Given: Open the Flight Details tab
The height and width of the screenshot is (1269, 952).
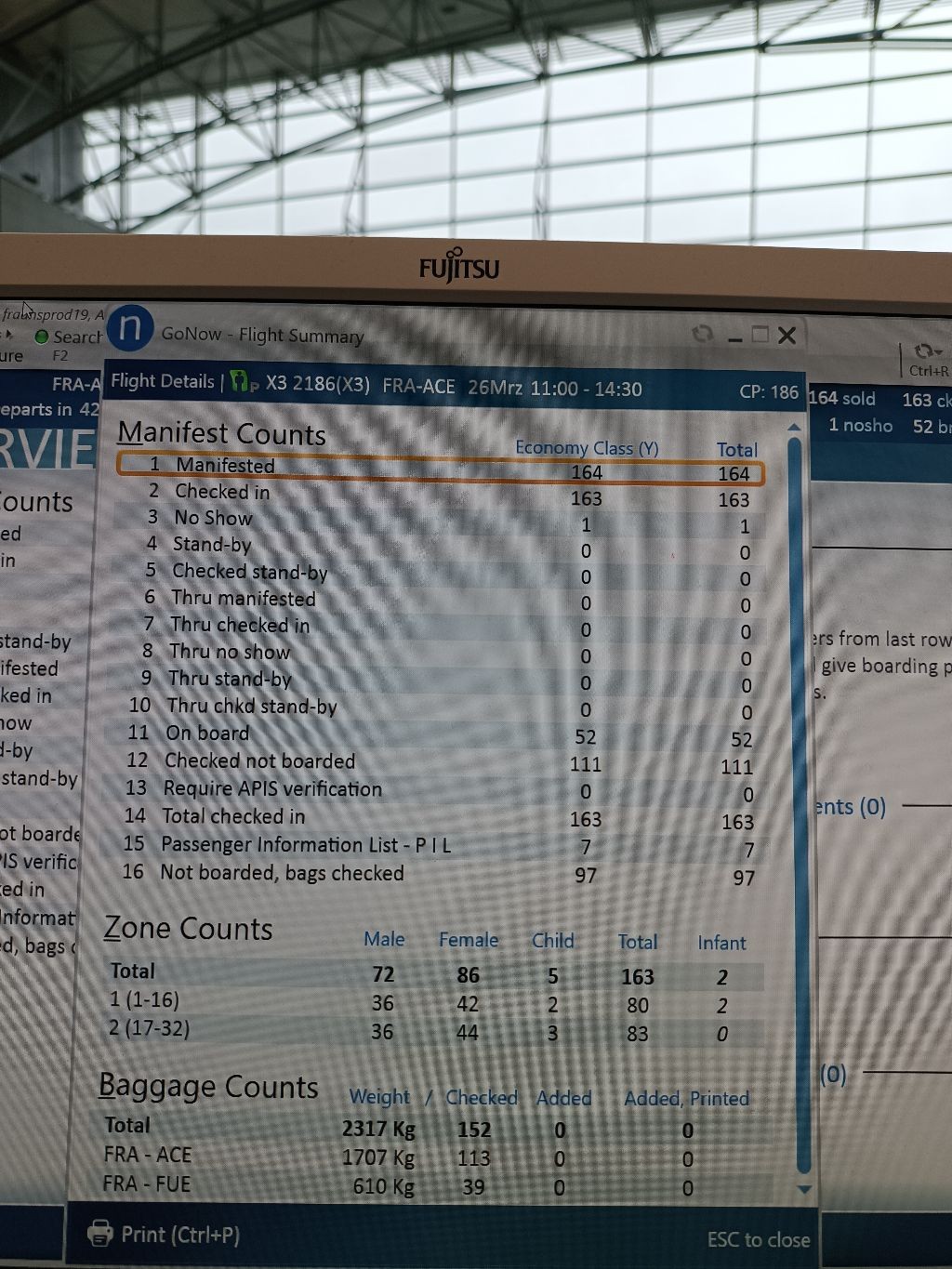Looking at the screenshot, I should (163, 381).
